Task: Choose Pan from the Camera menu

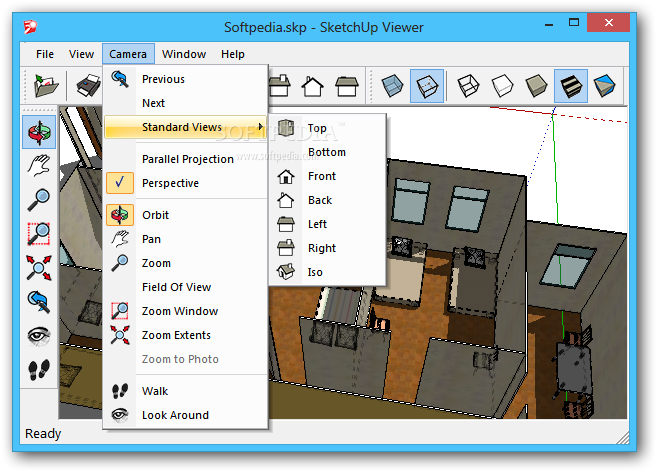Action: coord(185,239)
